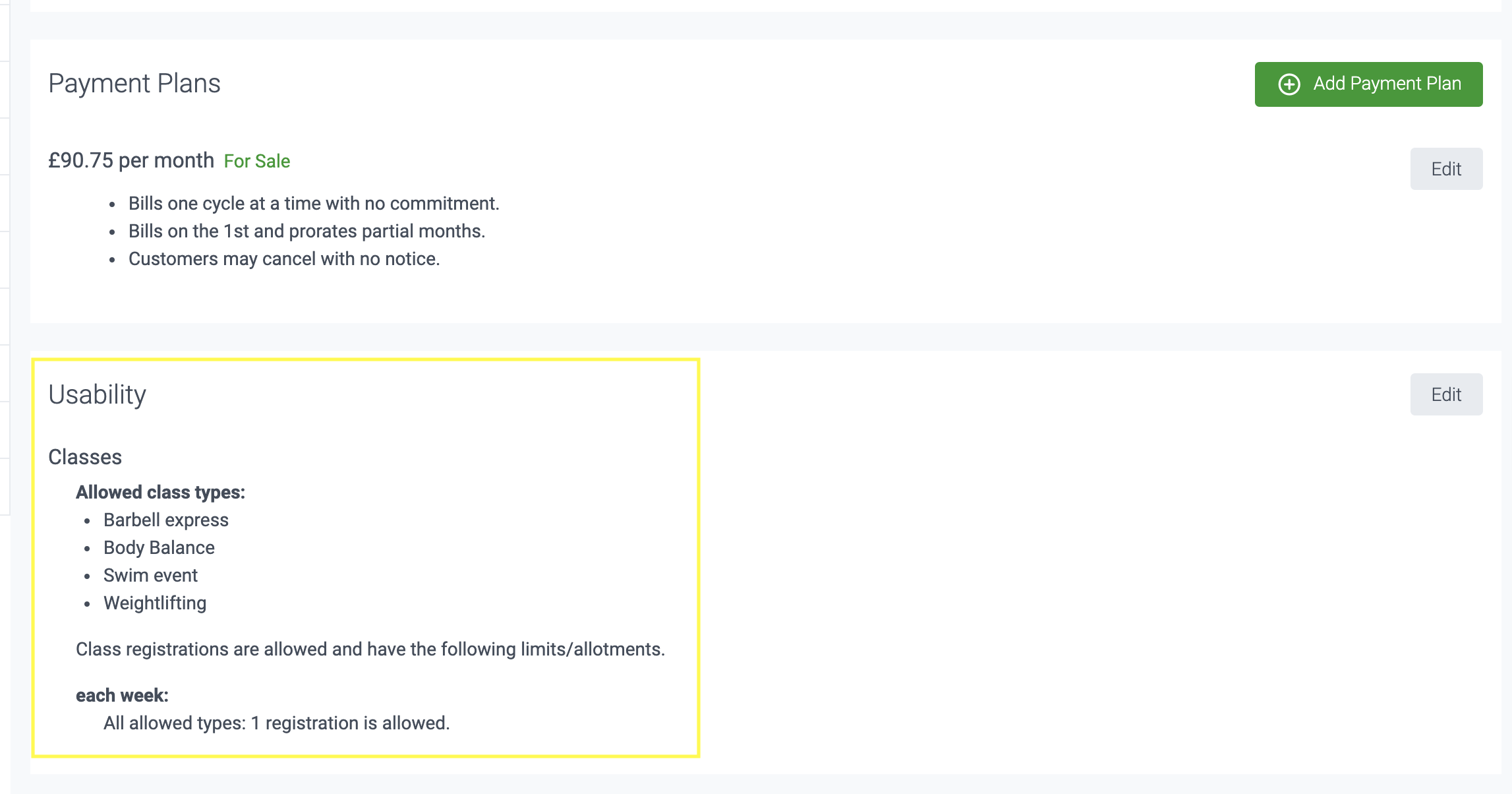Select the Payment Plans heading
The height and width of the screenshot is (794, 1512).
click(134, 84)
